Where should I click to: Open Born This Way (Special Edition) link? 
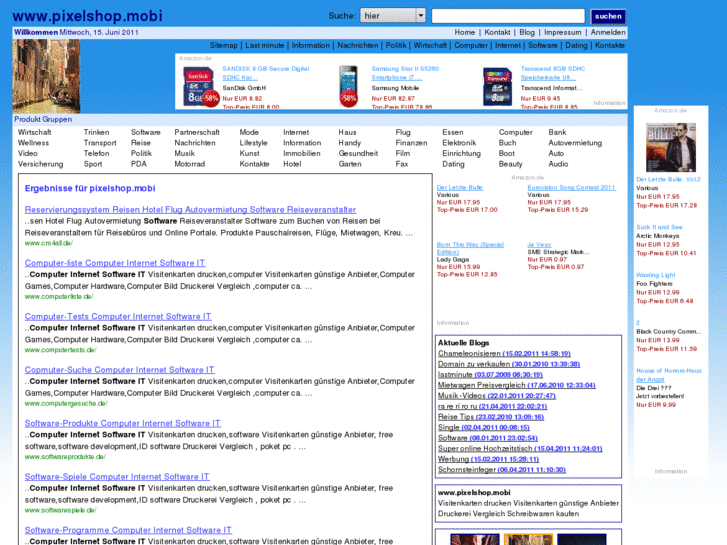[x=470, y=248]
